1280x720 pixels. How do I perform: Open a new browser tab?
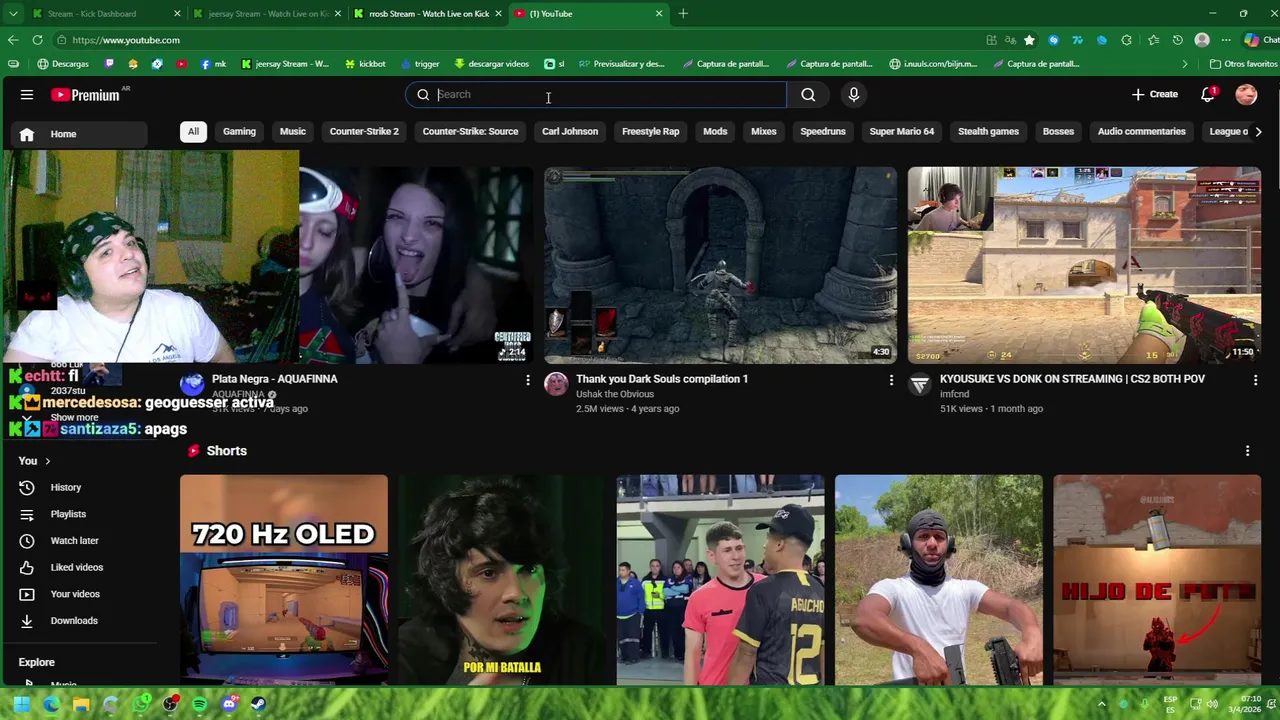point(683,14)
